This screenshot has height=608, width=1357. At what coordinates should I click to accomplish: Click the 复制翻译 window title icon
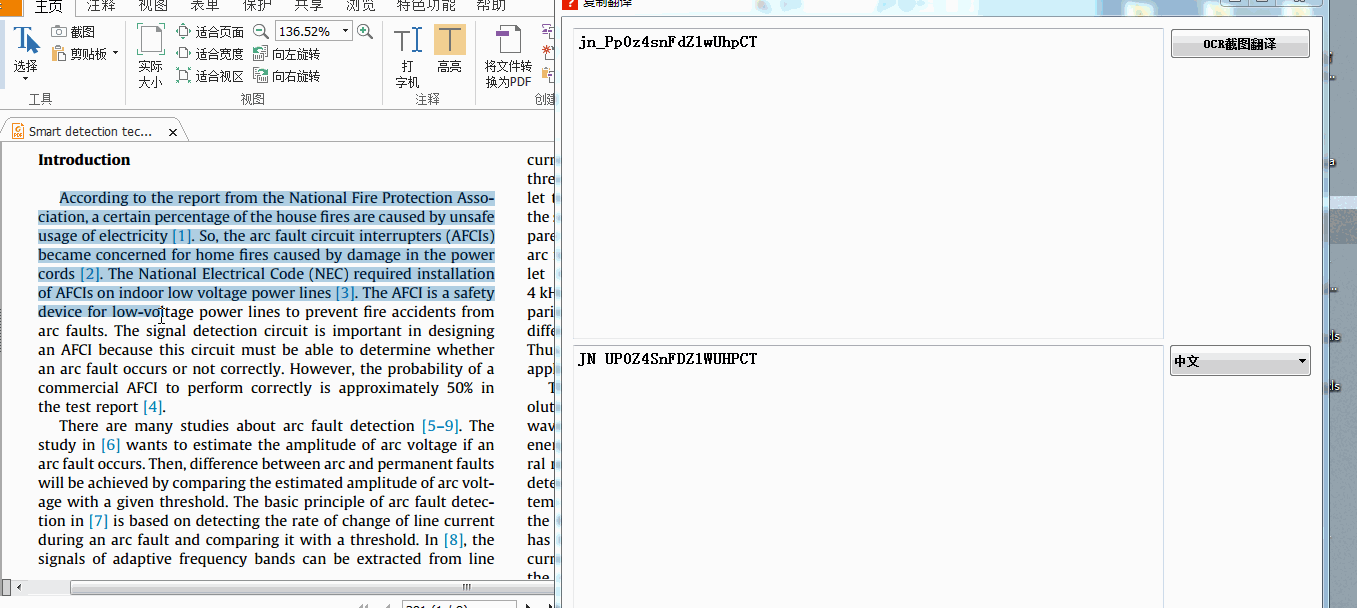tap(570, 3)
